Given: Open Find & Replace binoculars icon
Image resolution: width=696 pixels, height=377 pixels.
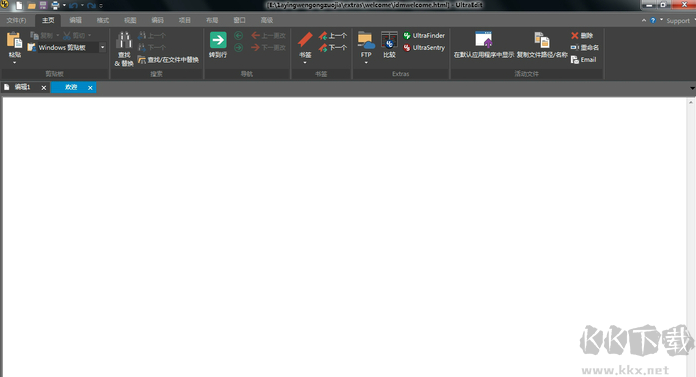Looking at the screenshot, I should pyautogui.click(x=124, y=40).
